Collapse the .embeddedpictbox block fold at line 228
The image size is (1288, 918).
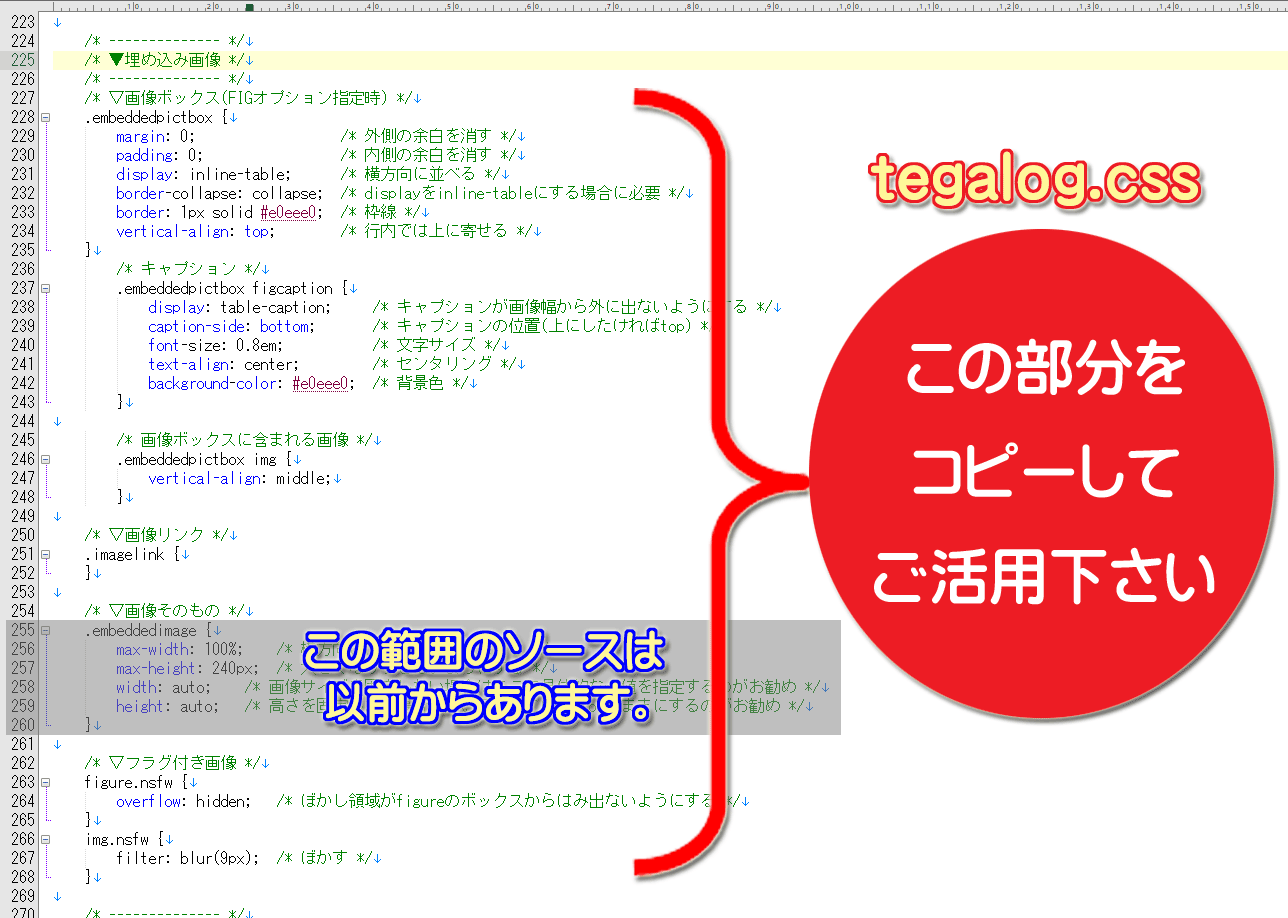(46, 118)
